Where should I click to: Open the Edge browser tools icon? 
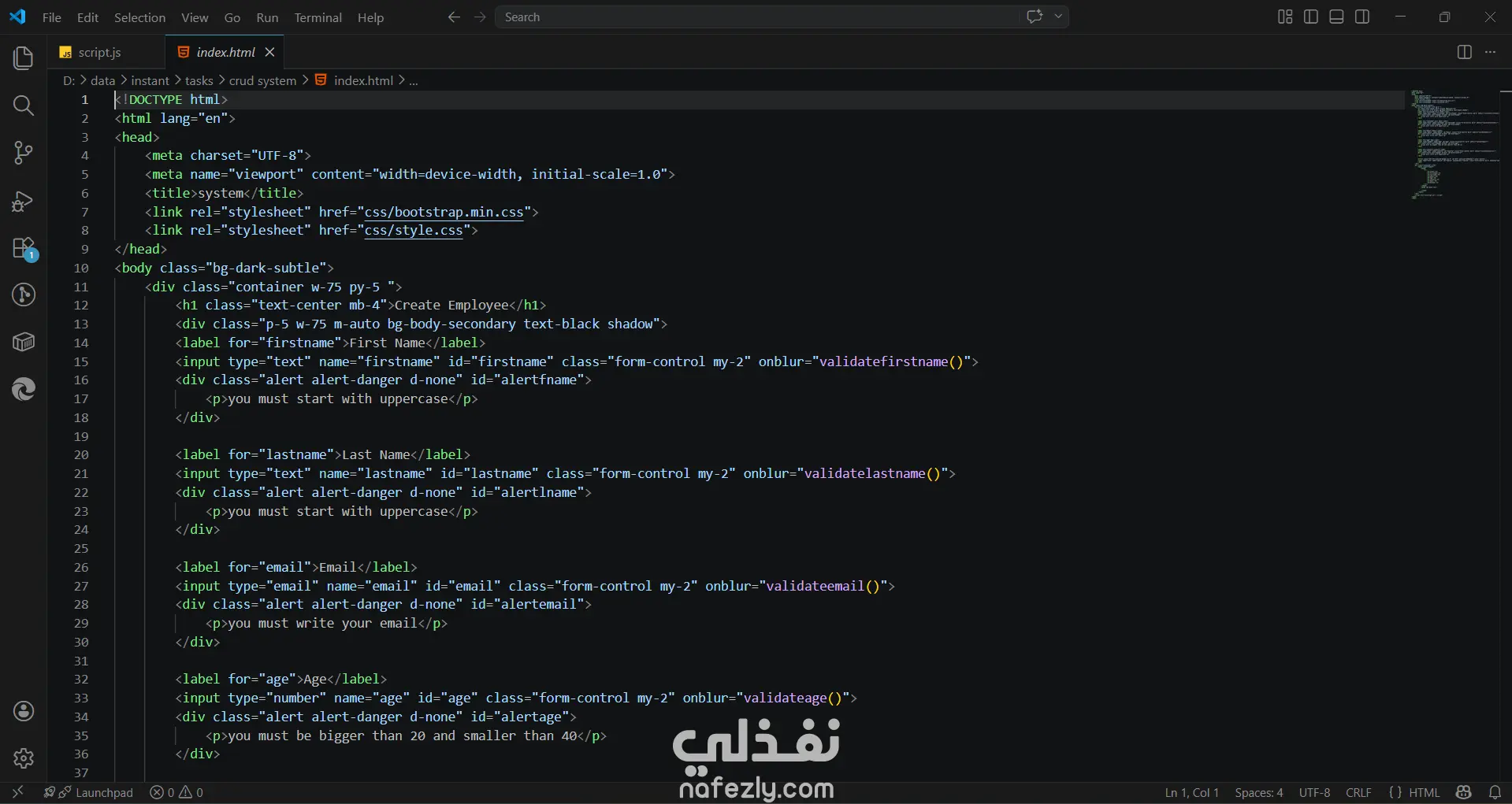coord(24,389)
